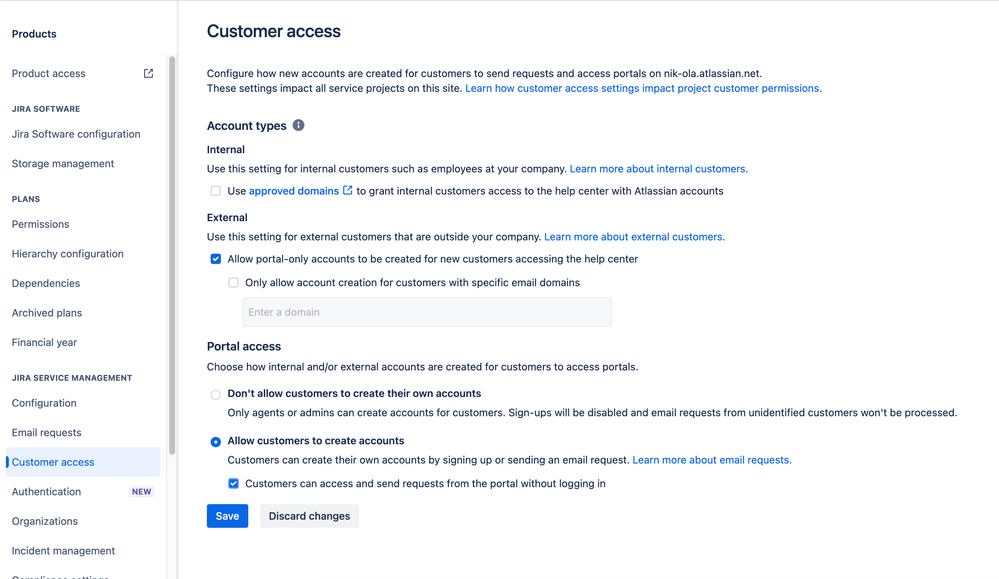Select Don't allow customers to create accounts
The width and height of the screenshot is (999, 579).
[x=216, y=395]
